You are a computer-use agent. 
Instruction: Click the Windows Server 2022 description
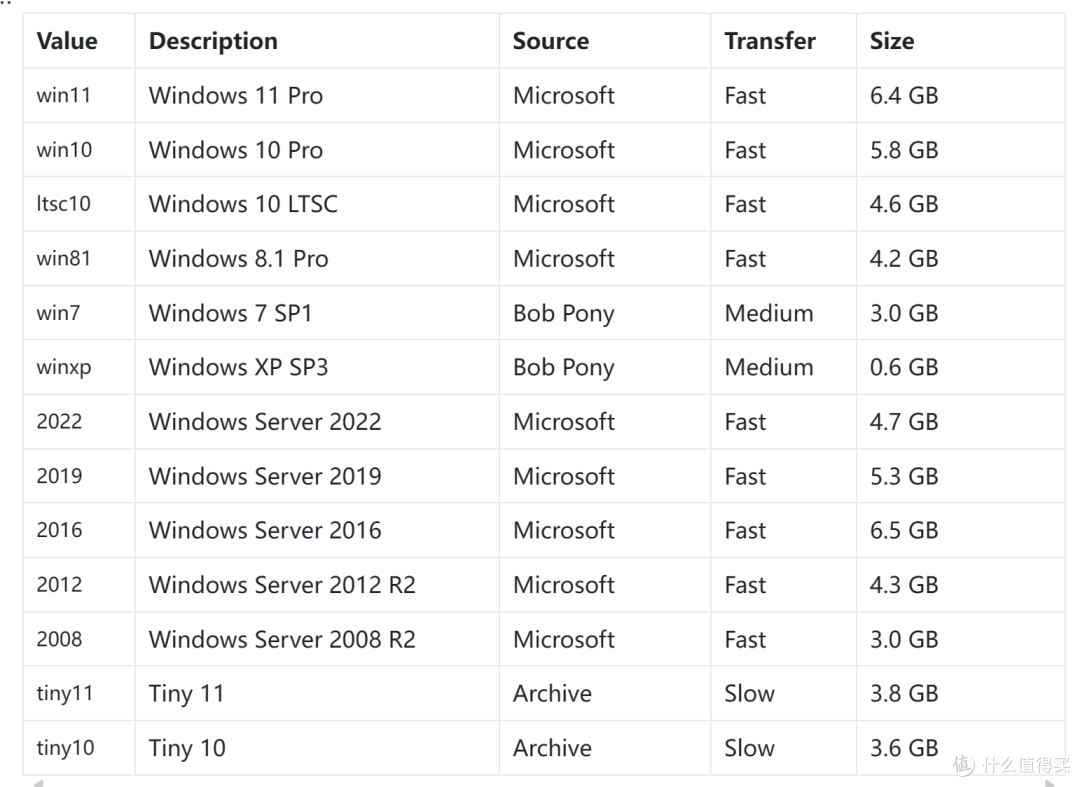click(x=265, y=422)
